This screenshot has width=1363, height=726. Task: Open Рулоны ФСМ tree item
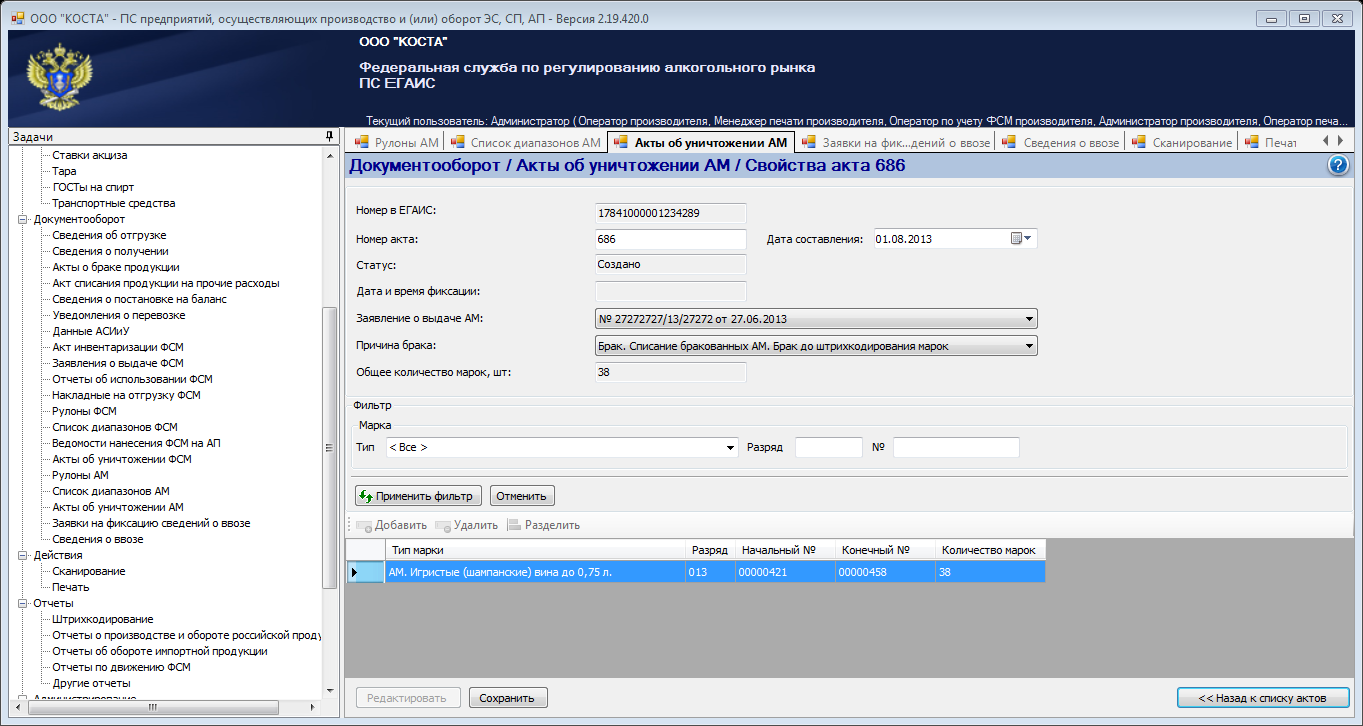85,411
